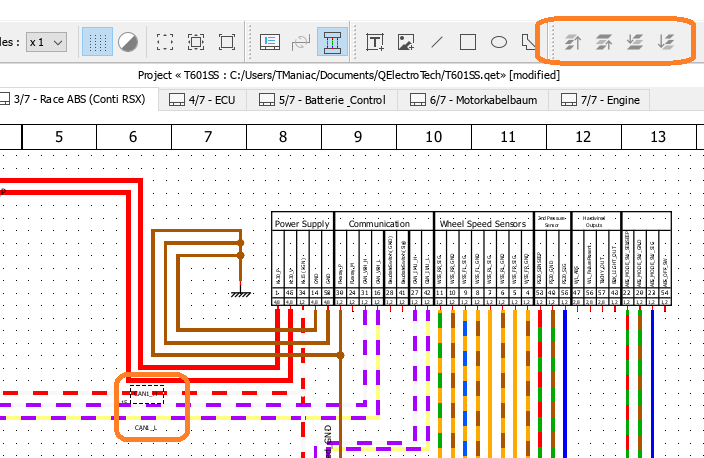The image size is (704, 458).
Task: Click the dashed-rectangle select all icon
Action: point(166,42)
